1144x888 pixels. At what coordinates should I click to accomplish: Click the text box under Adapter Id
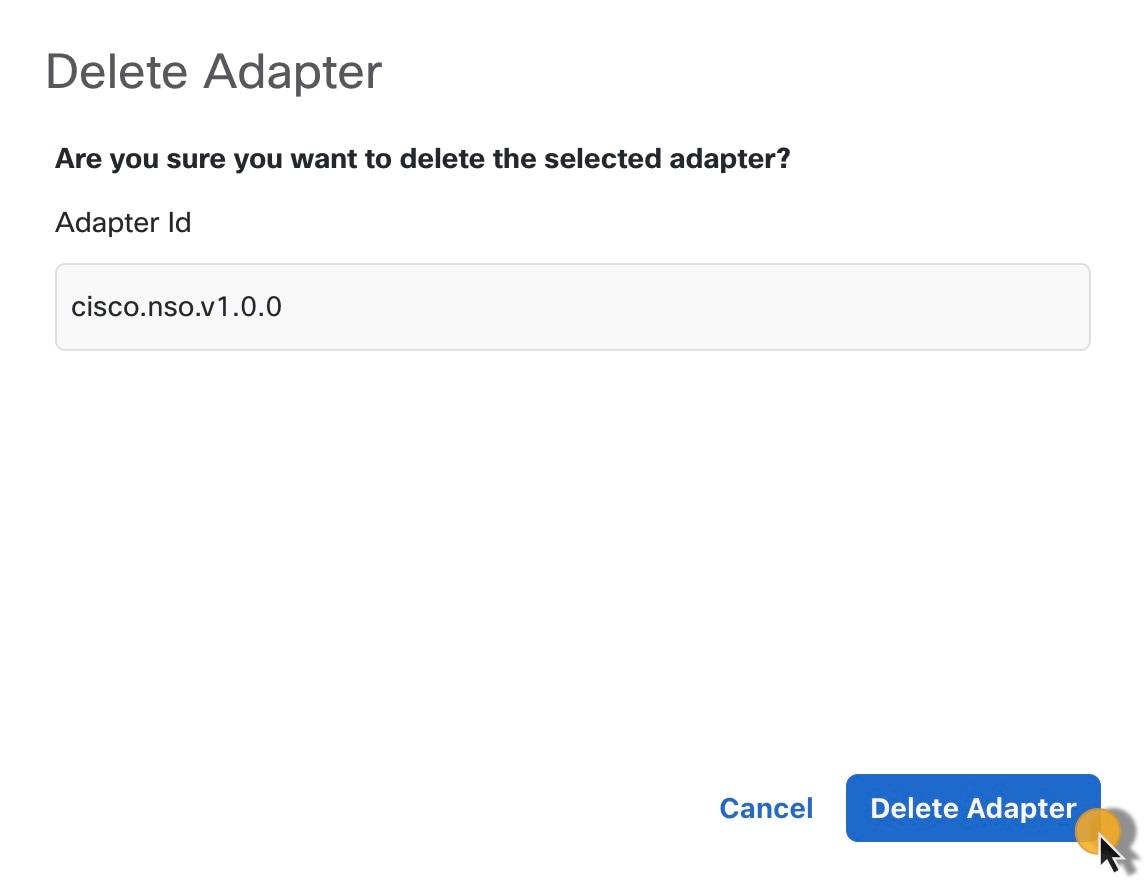pos(572,307)
